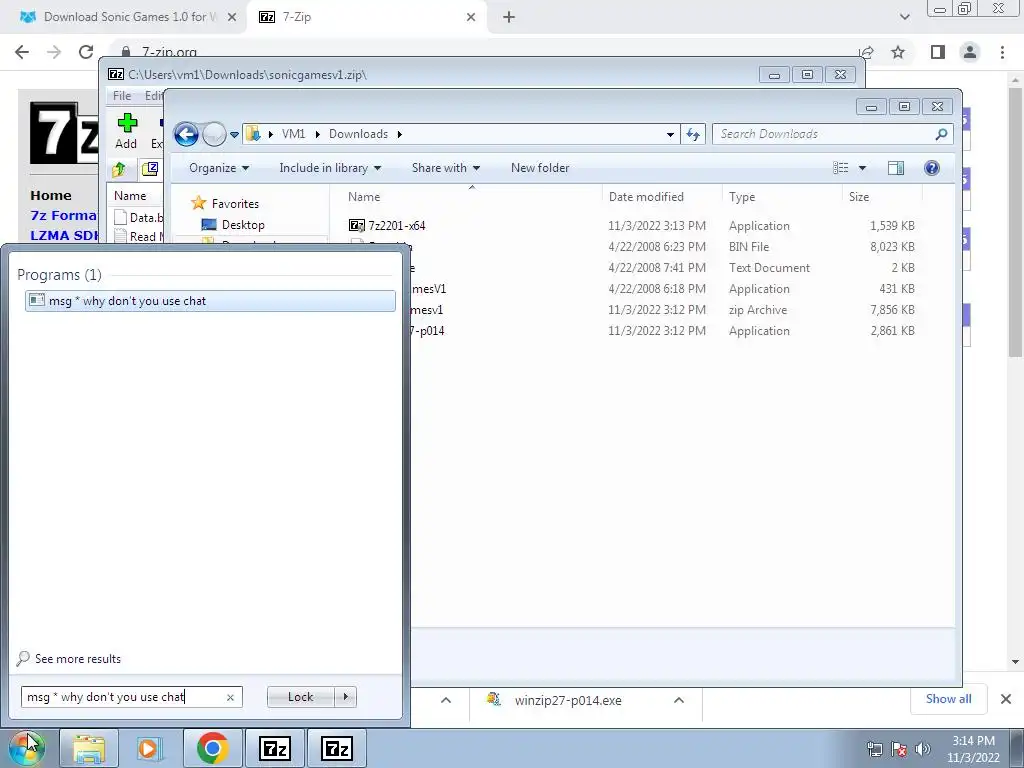Click Explorer forward navigation arrow

214,135
